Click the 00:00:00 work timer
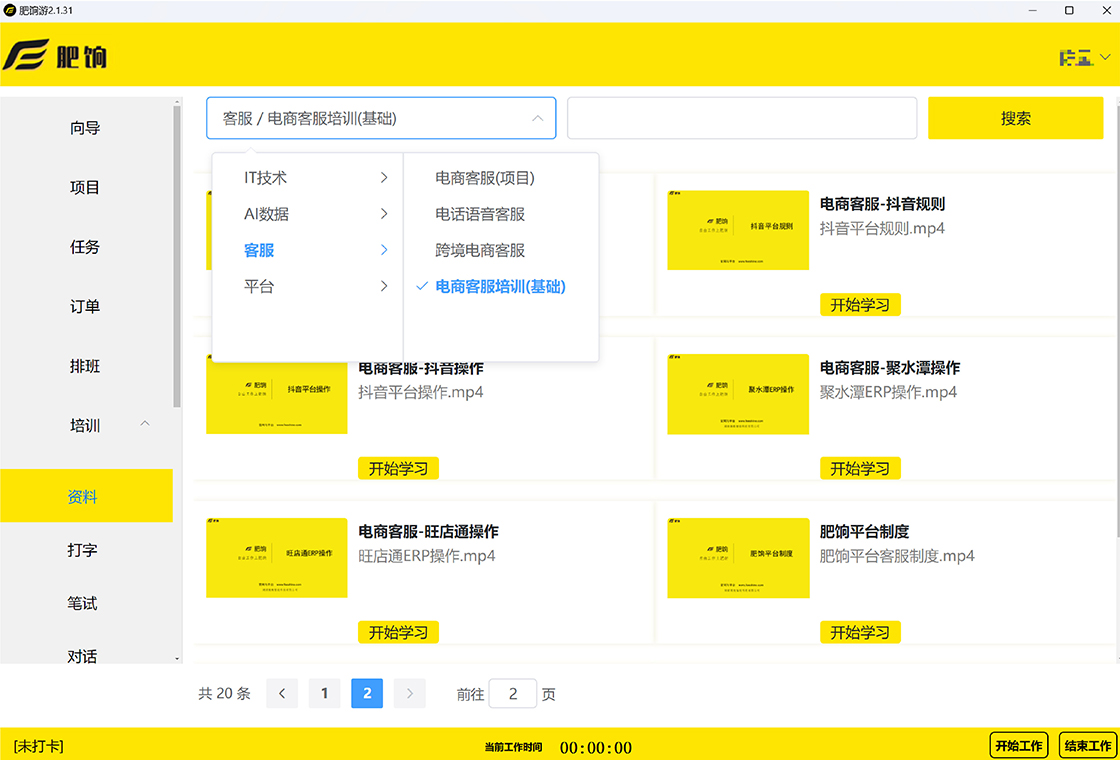Viewport: 1120px width, 760px height. coord(596,747)
